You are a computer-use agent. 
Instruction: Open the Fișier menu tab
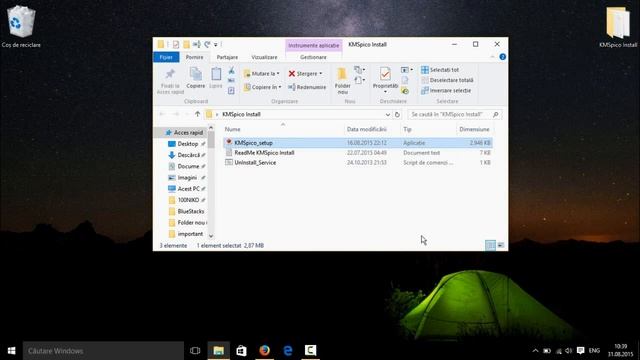166,57
